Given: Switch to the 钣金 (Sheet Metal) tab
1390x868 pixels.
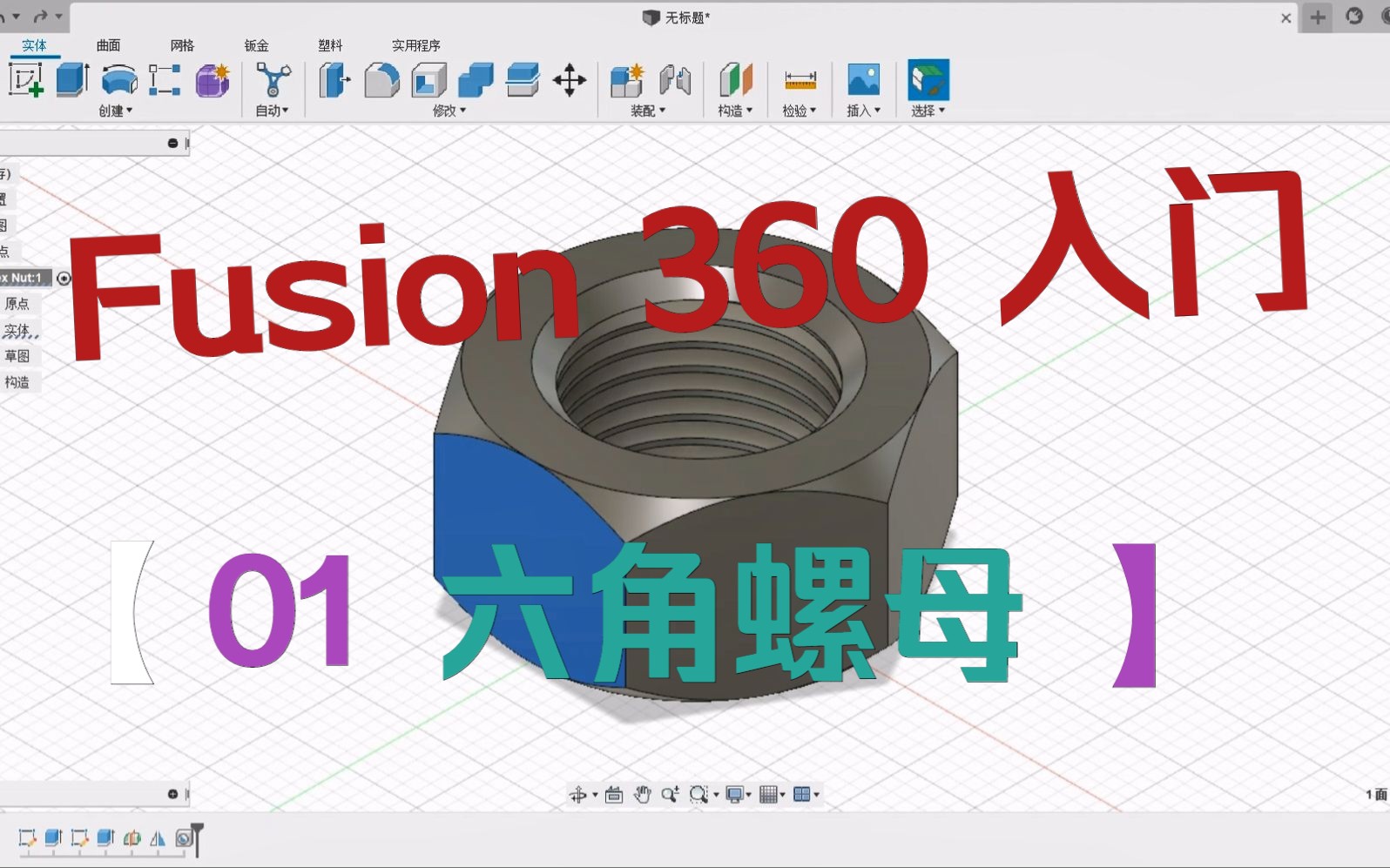Looking at the screenshot, I should (x=256, y=45).
